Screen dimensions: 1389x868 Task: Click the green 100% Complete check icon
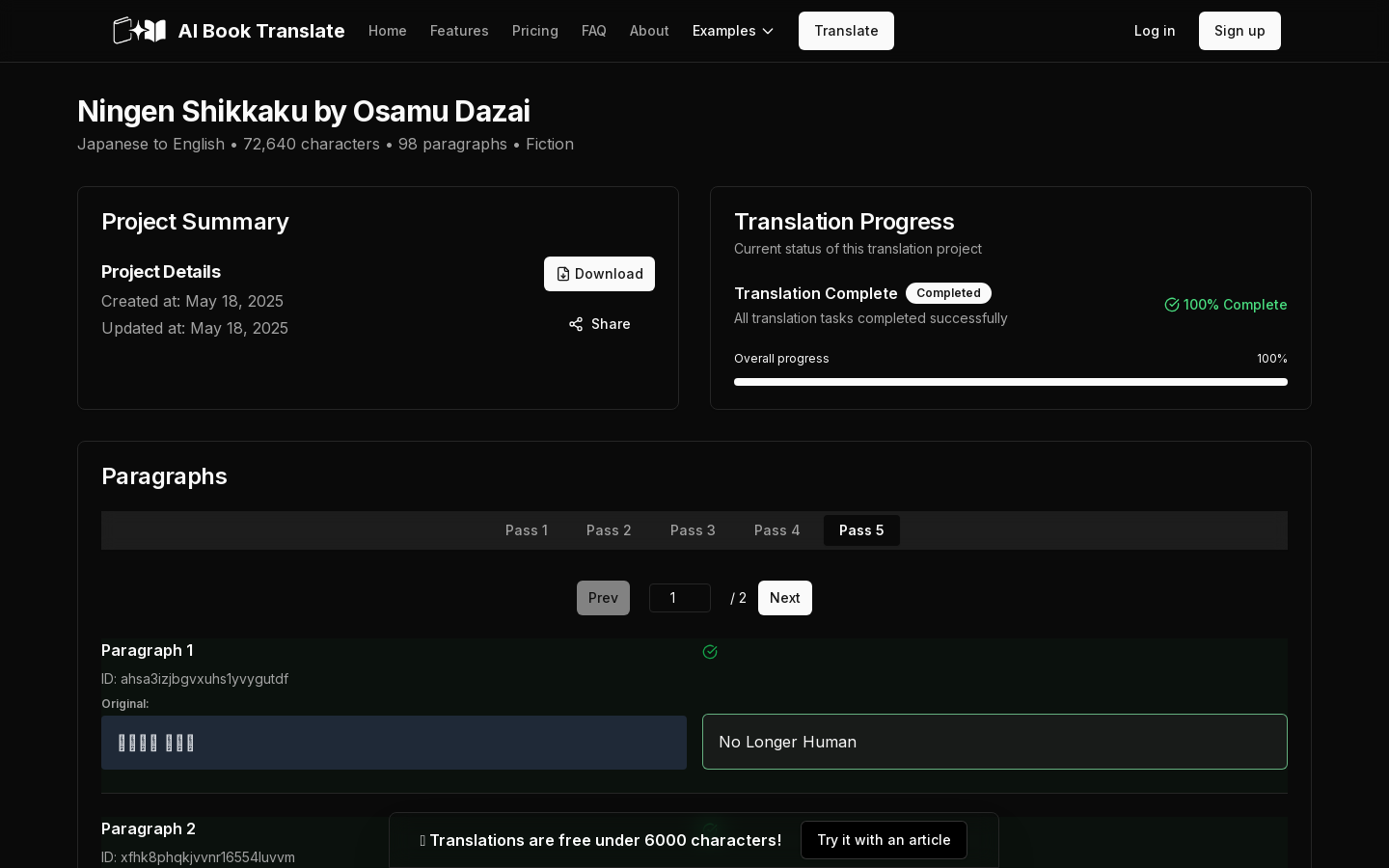tap(1172, 305)
